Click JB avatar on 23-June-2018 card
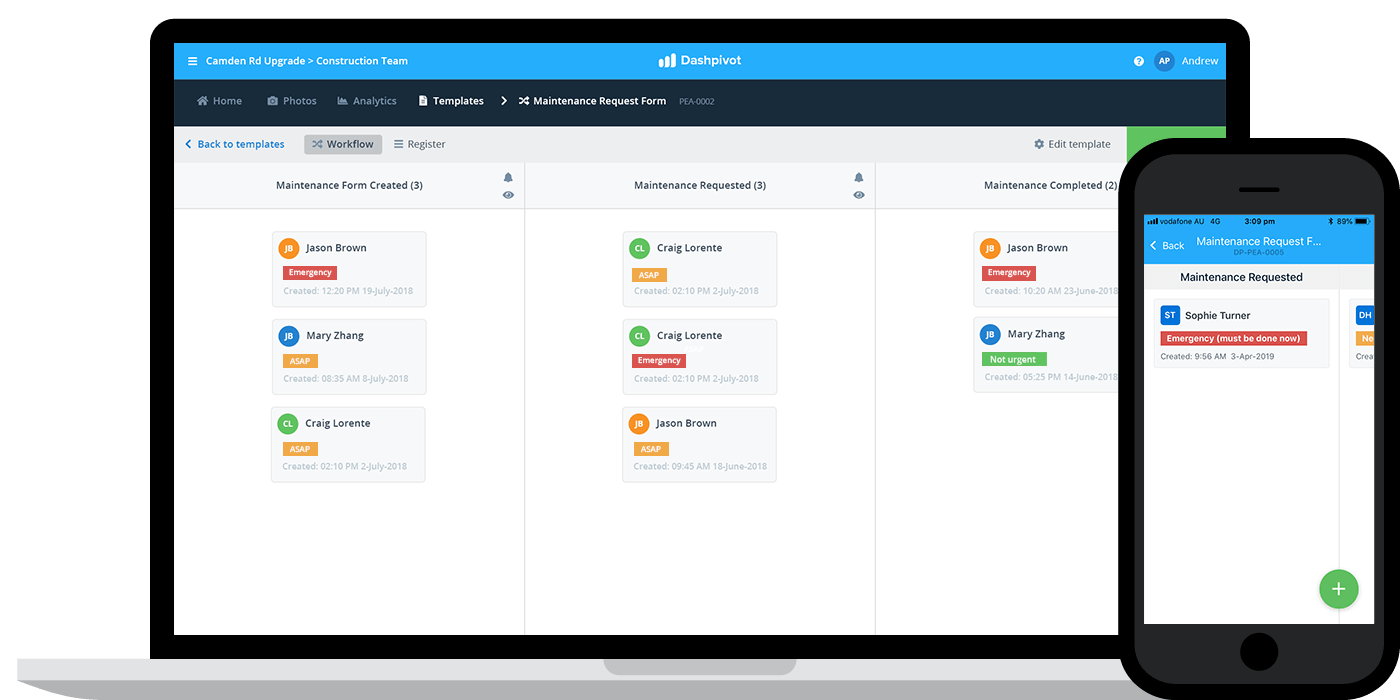 [990, 248]
